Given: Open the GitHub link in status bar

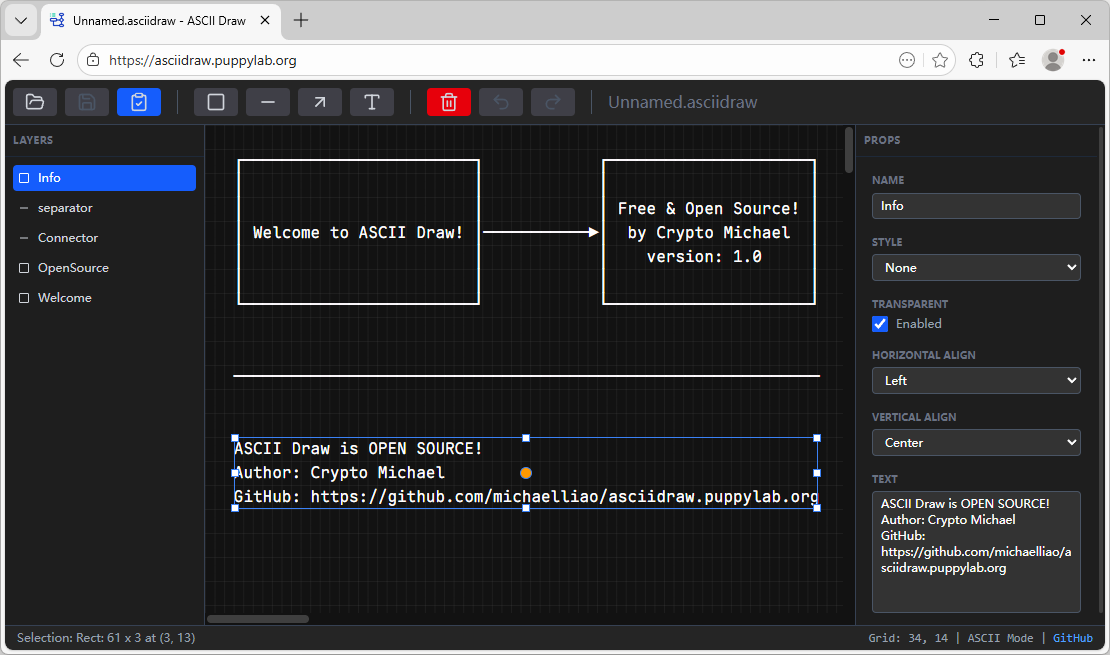Looking at the screenshot, I should click(1072, 638).
